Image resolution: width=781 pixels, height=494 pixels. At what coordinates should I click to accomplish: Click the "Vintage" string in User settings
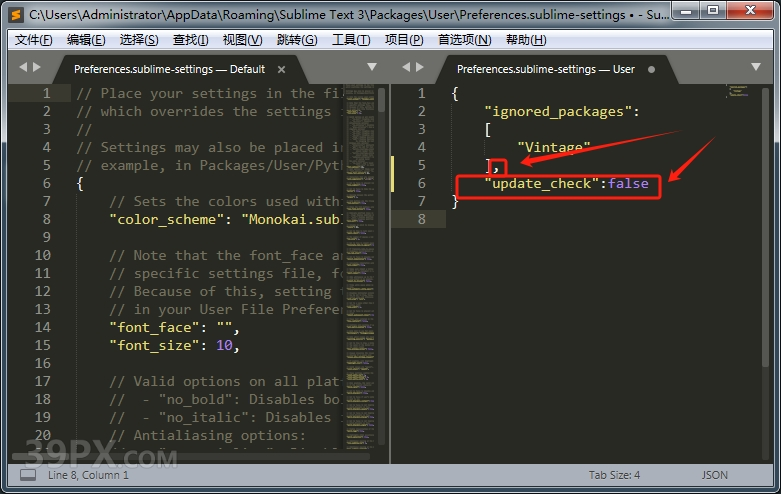tap(554, 147)
